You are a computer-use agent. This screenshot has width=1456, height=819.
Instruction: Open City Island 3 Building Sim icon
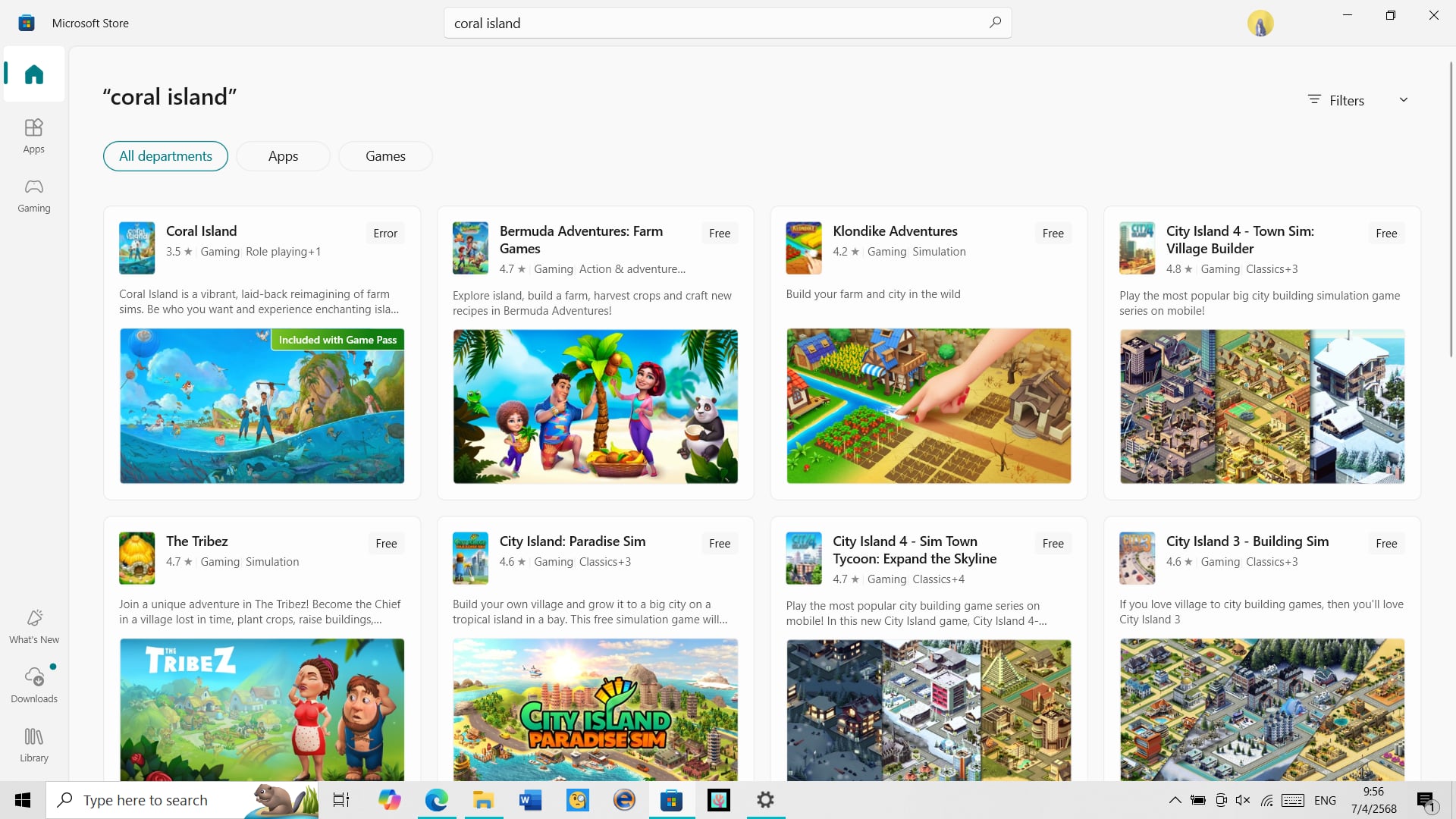click(1137, 558)
